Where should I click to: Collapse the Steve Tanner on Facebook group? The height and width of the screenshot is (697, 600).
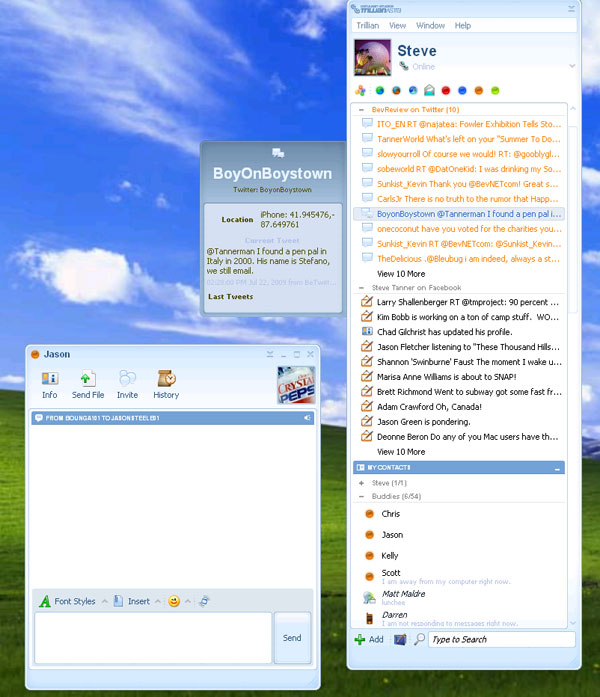click(x=361, y=288)
